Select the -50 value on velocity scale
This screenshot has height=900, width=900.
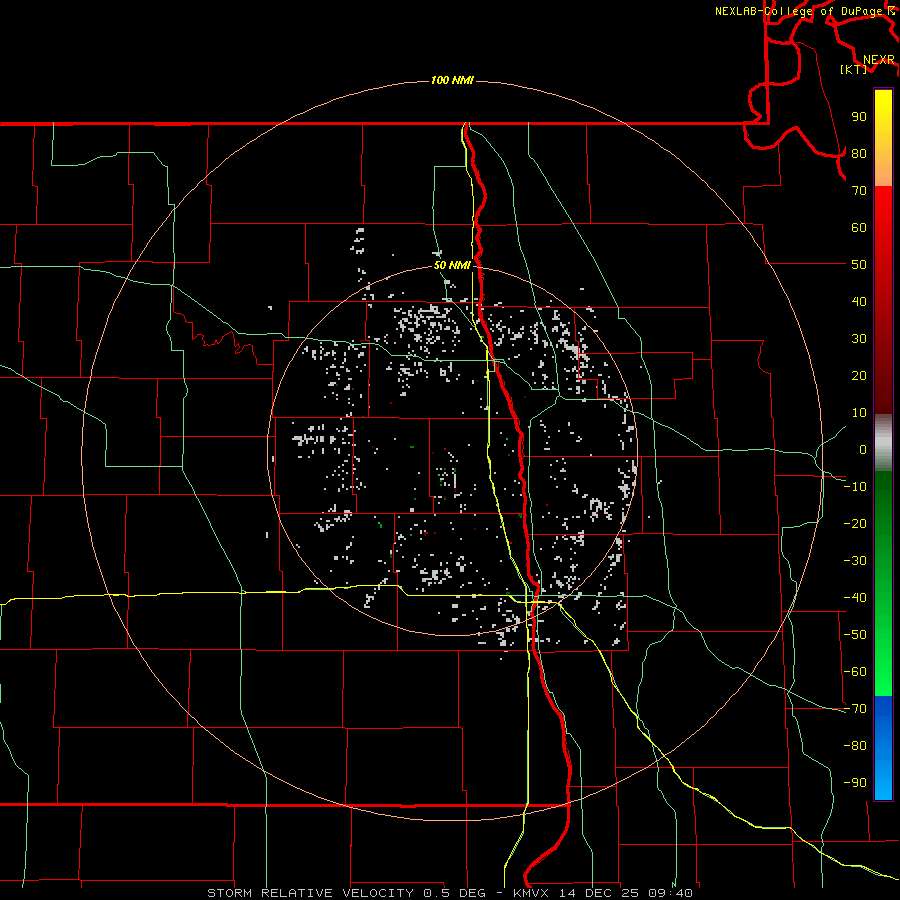[x=855, y=635]
